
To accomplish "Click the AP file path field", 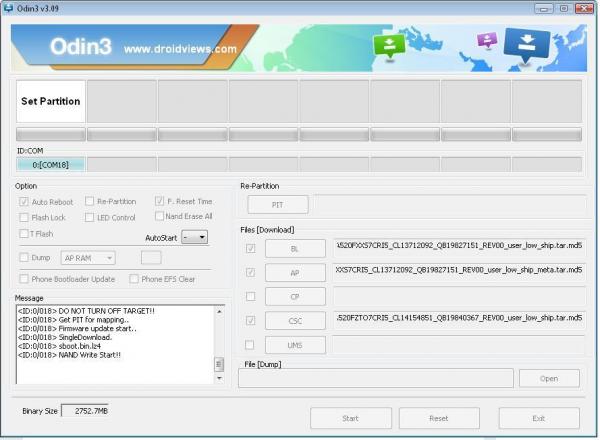I will tap(459, 270).
